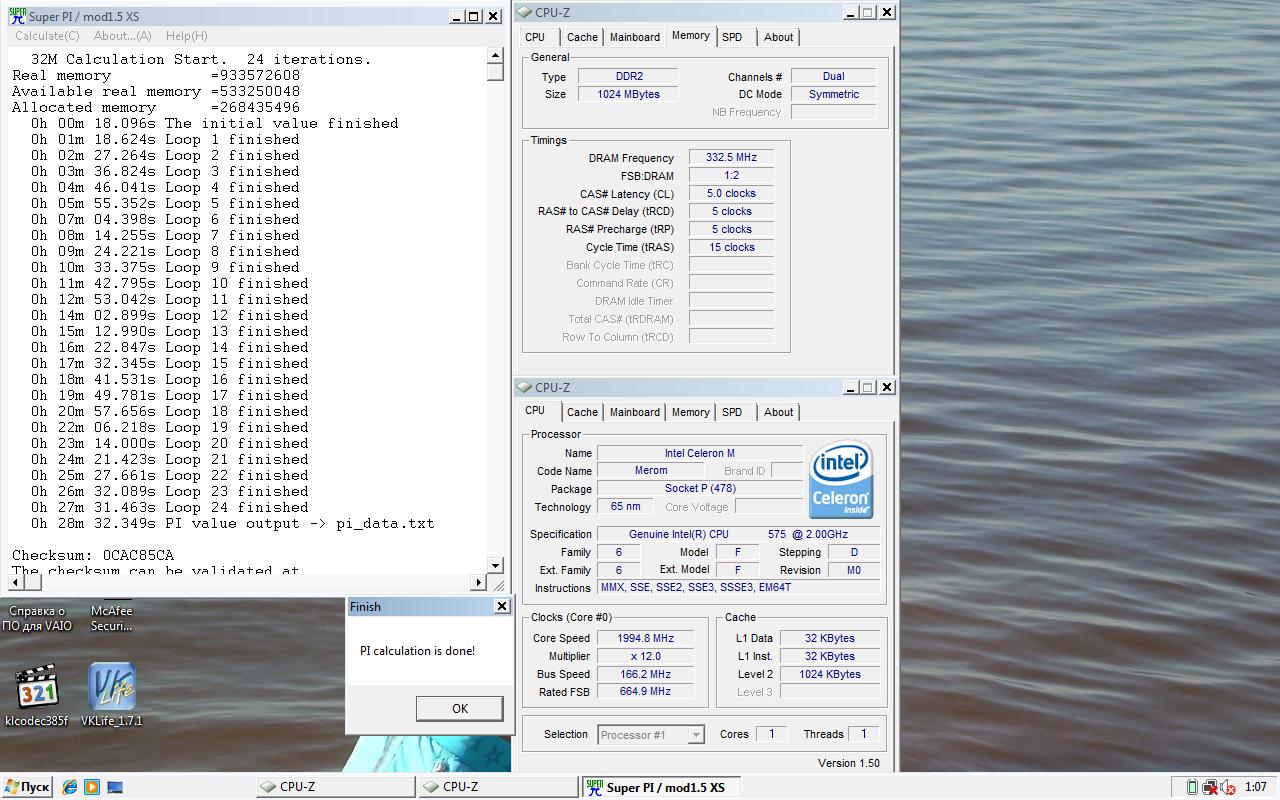The height and width of the screenshot is (800, 1280).
Task: Click the Super PI icon in its title bar
Action: point(16,16)
